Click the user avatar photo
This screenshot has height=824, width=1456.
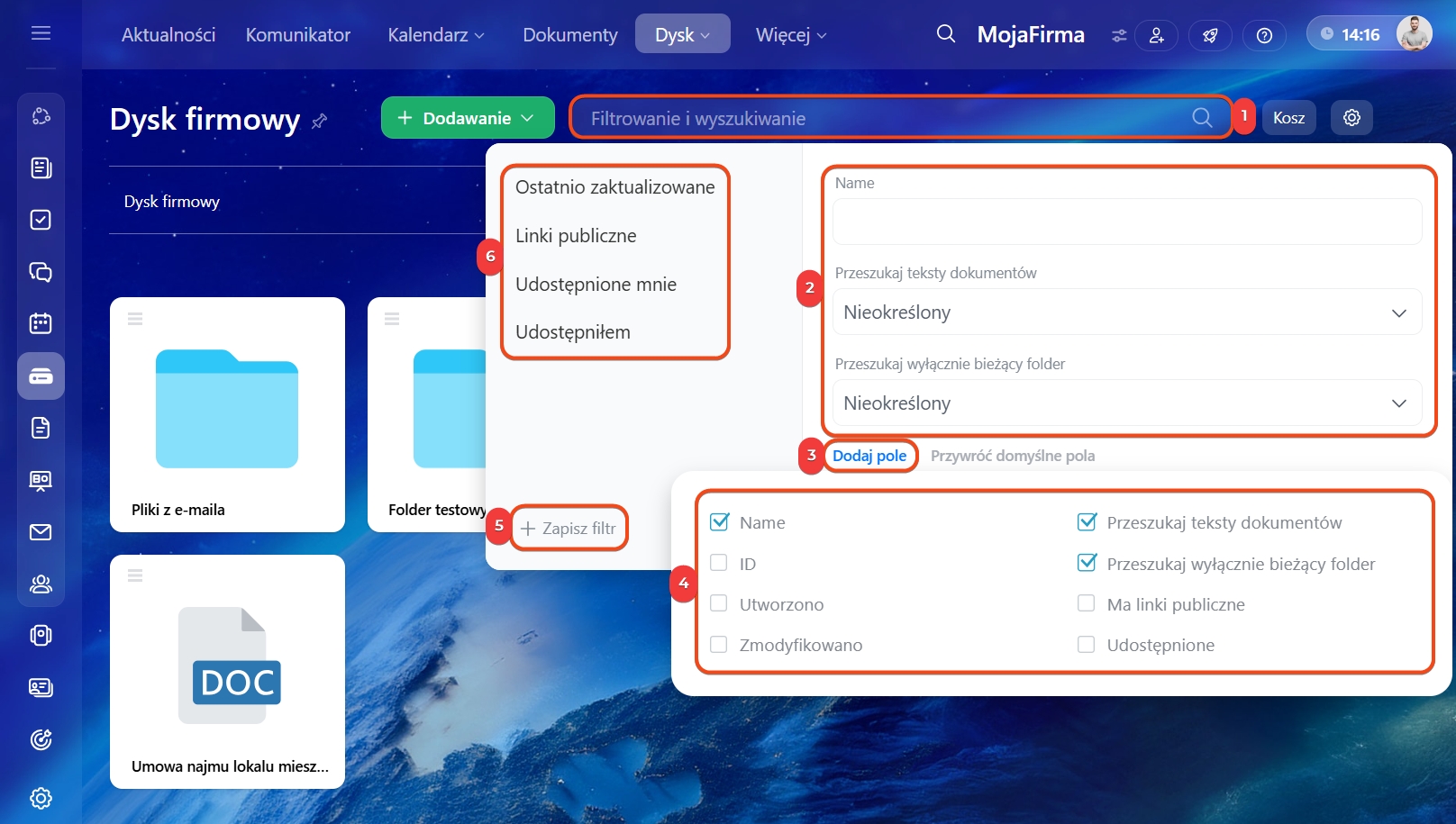[x=1414, y=34]
